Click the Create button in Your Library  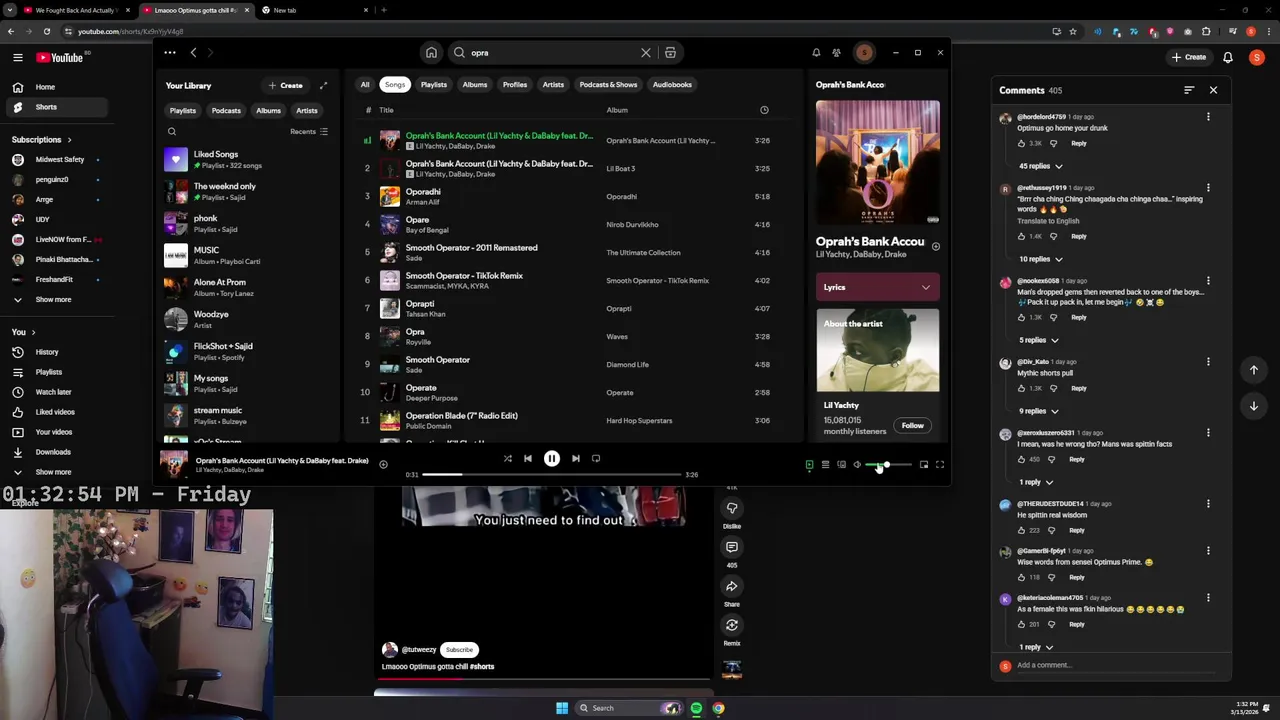point(286,85)
